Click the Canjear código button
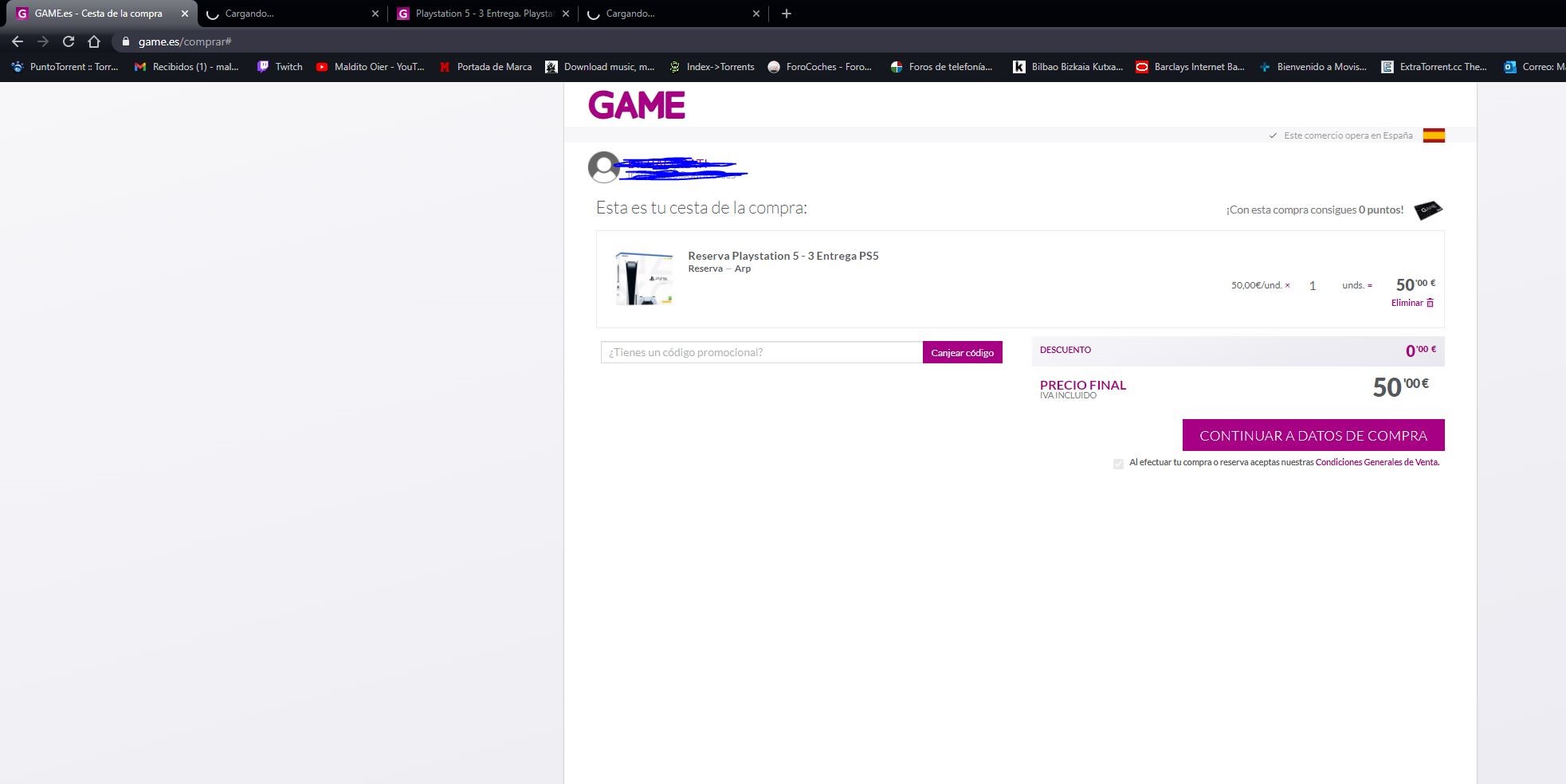Screen dimensions: 1566x784 (962, 352)
